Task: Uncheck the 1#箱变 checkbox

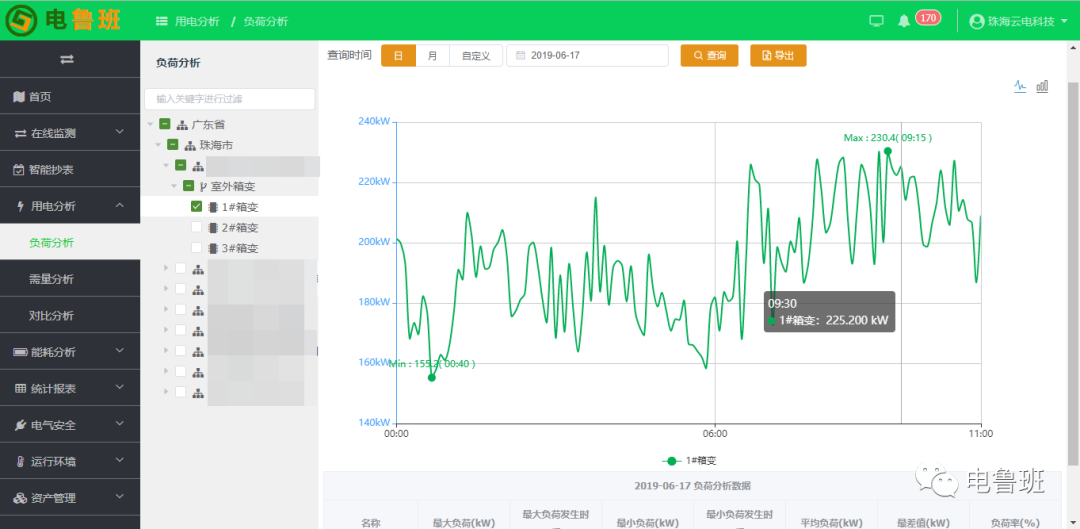Action: click(197, 207)
